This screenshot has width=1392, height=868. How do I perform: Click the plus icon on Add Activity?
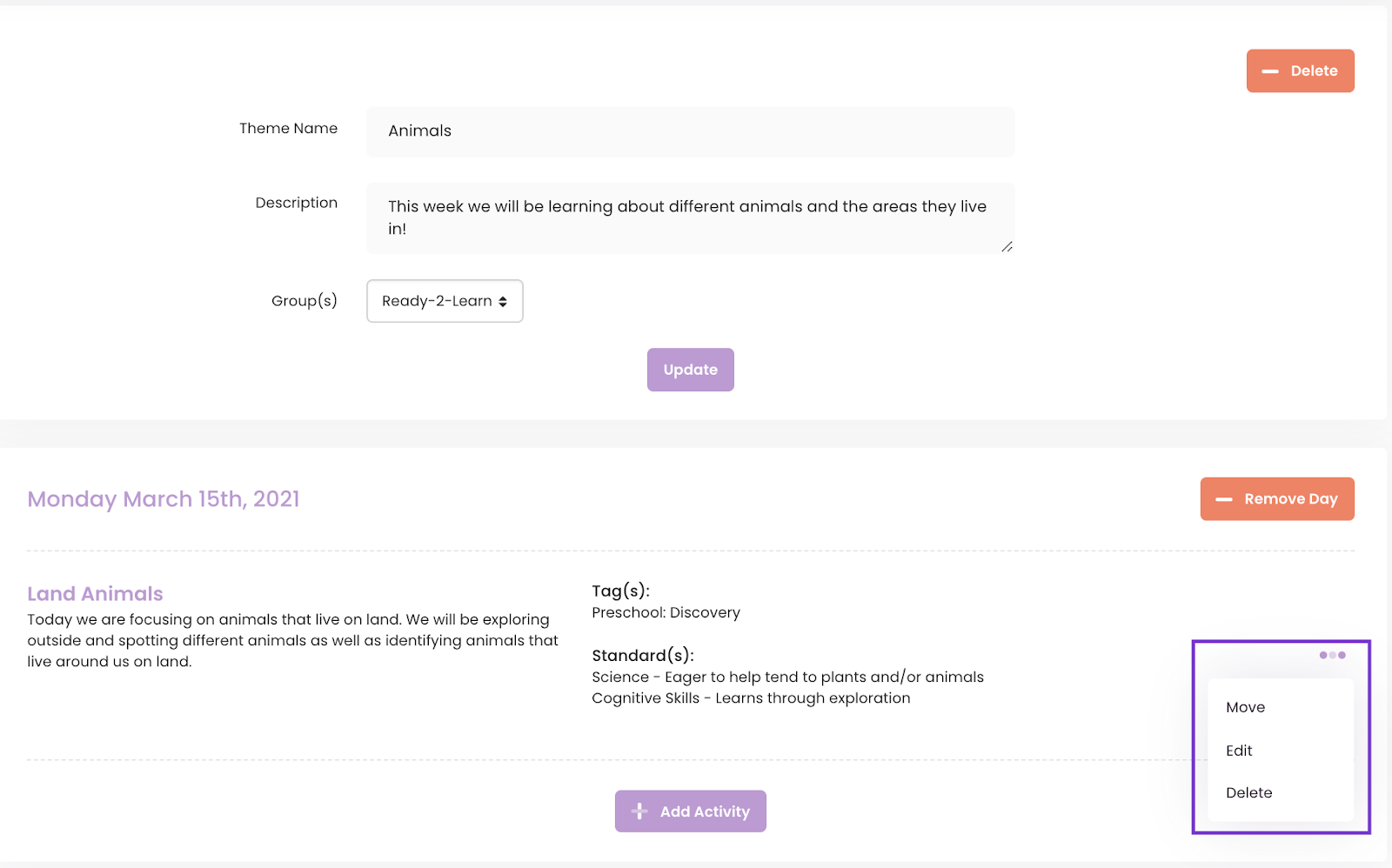coord(639,811)
